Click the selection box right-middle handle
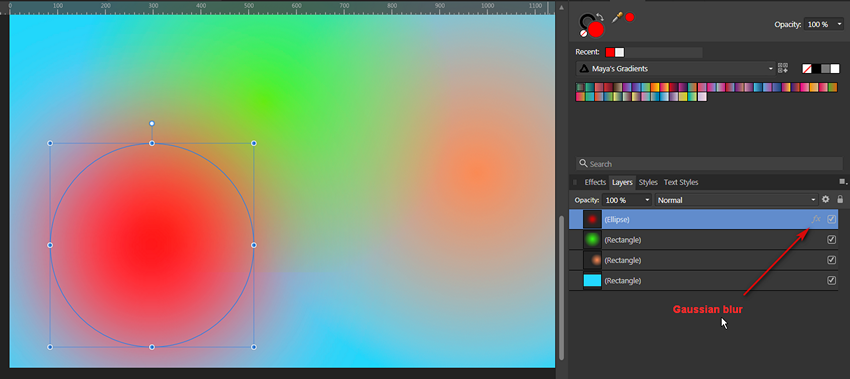This screenshot has height=379, width=850. tap(254, 245)
